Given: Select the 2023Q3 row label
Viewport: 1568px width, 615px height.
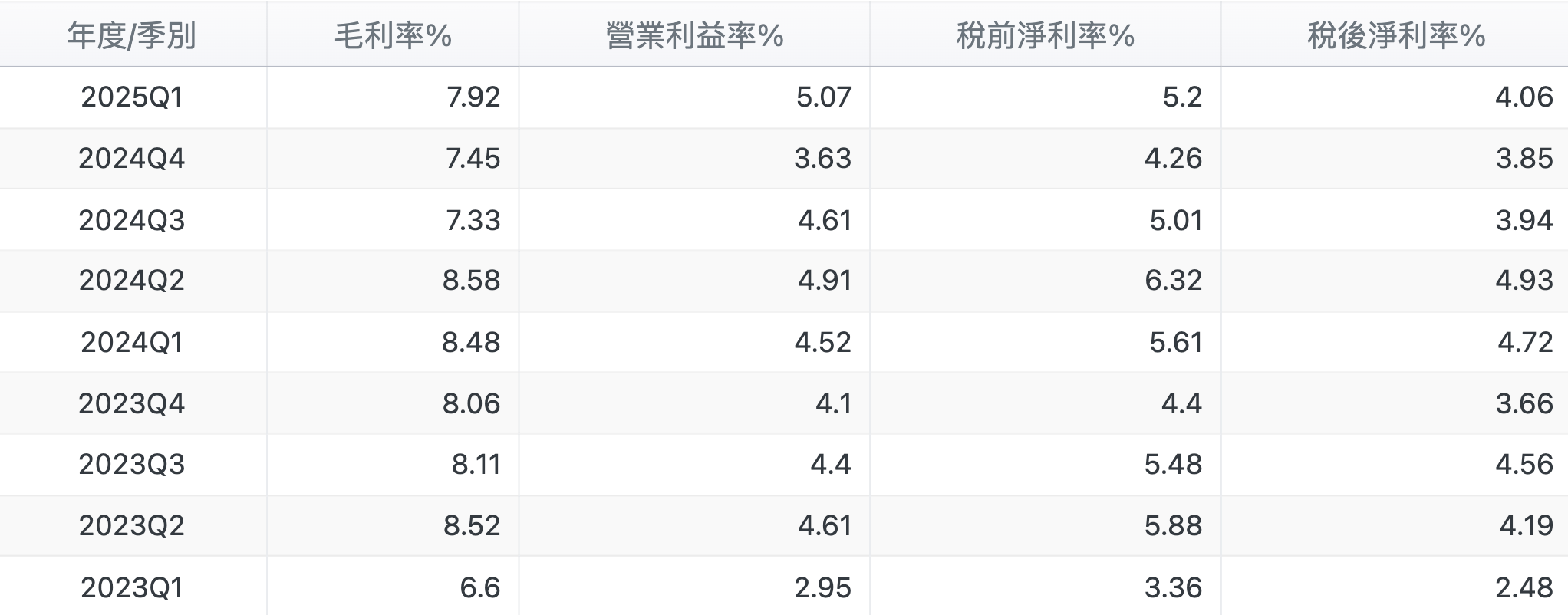Looking at the screenshot, I should pos(132,464).
